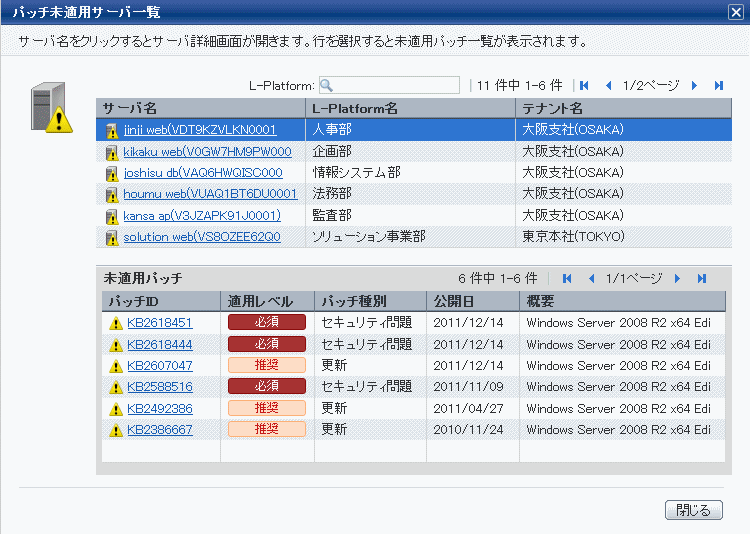Open patch KB2492386 link
The height and width of the screenshot is (534, 750).
pos(160,409)
